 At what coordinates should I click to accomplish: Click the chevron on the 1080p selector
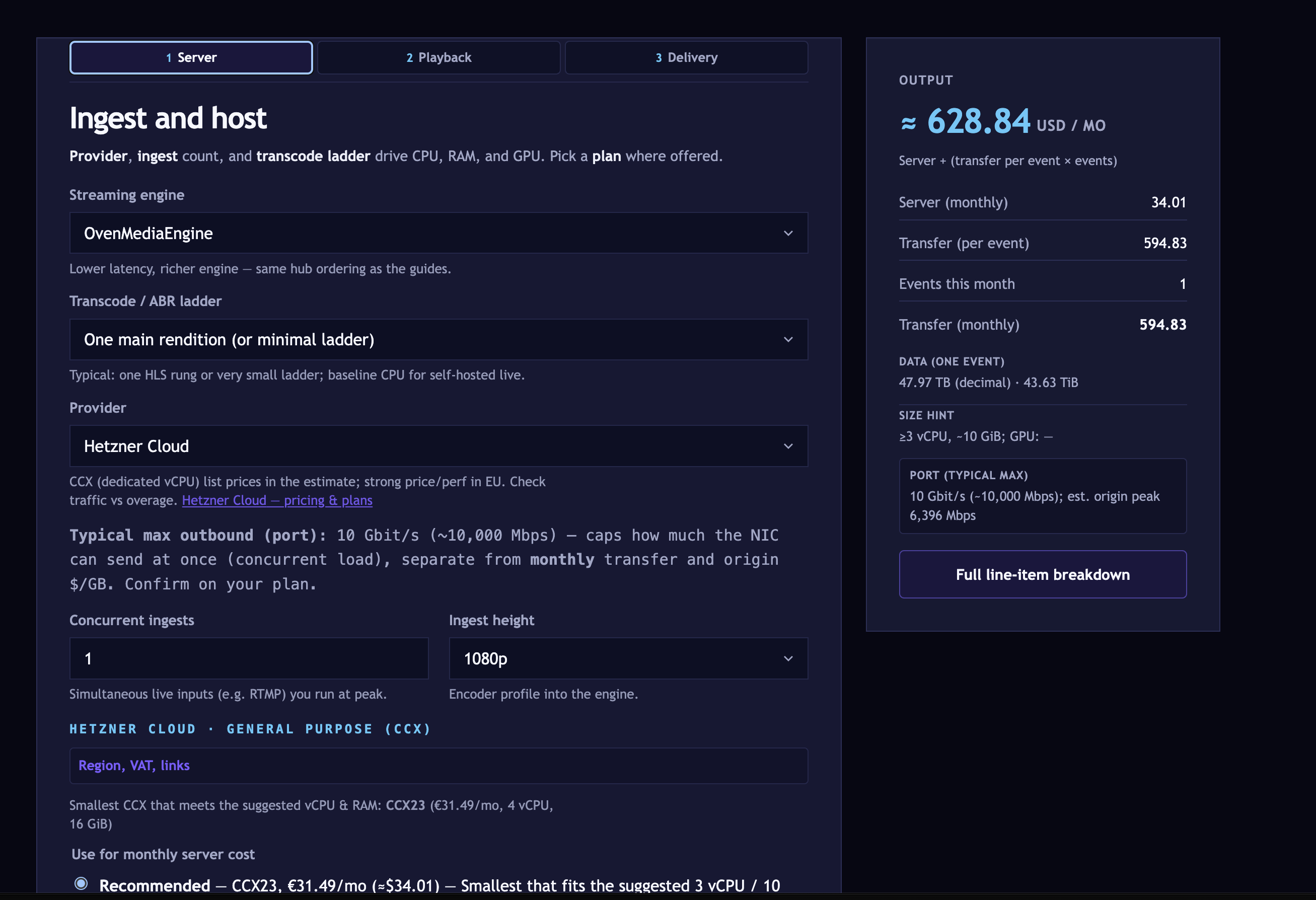[x=788, y=658]
